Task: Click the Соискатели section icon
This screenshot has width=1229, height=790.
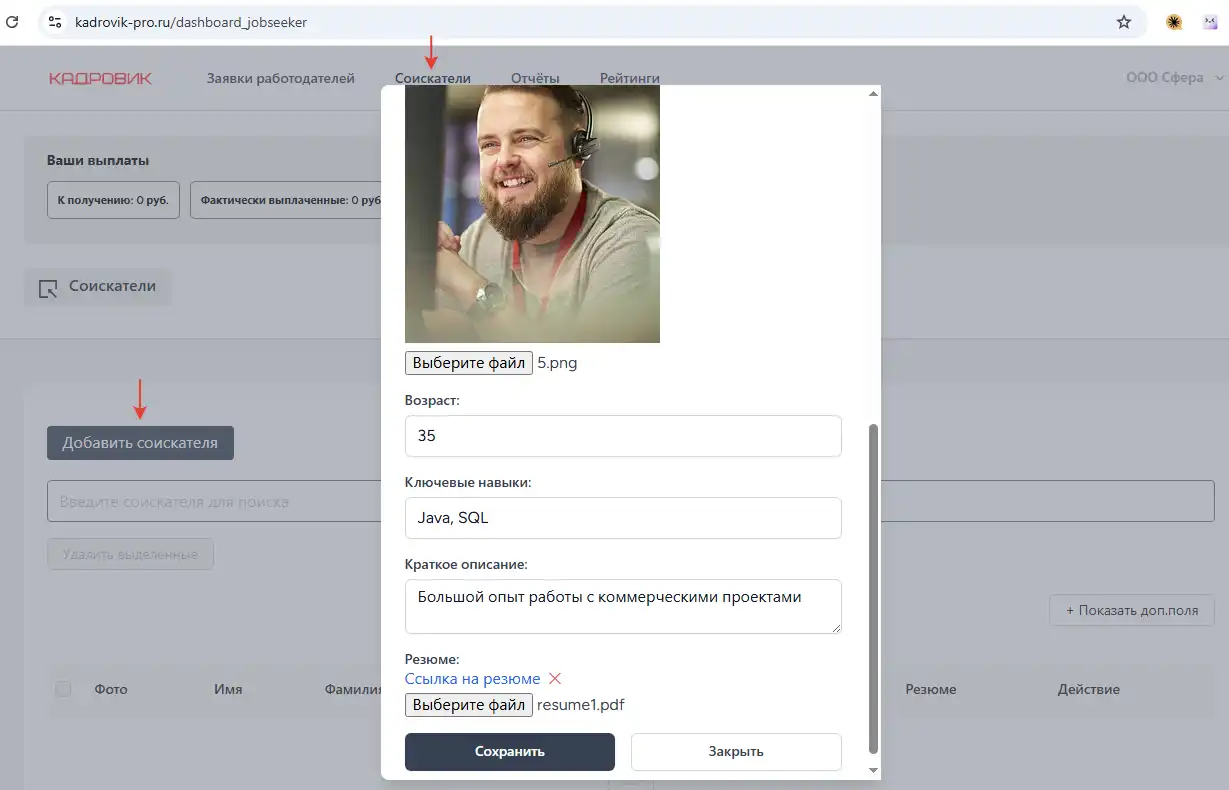Action: (x=48, y=288)
